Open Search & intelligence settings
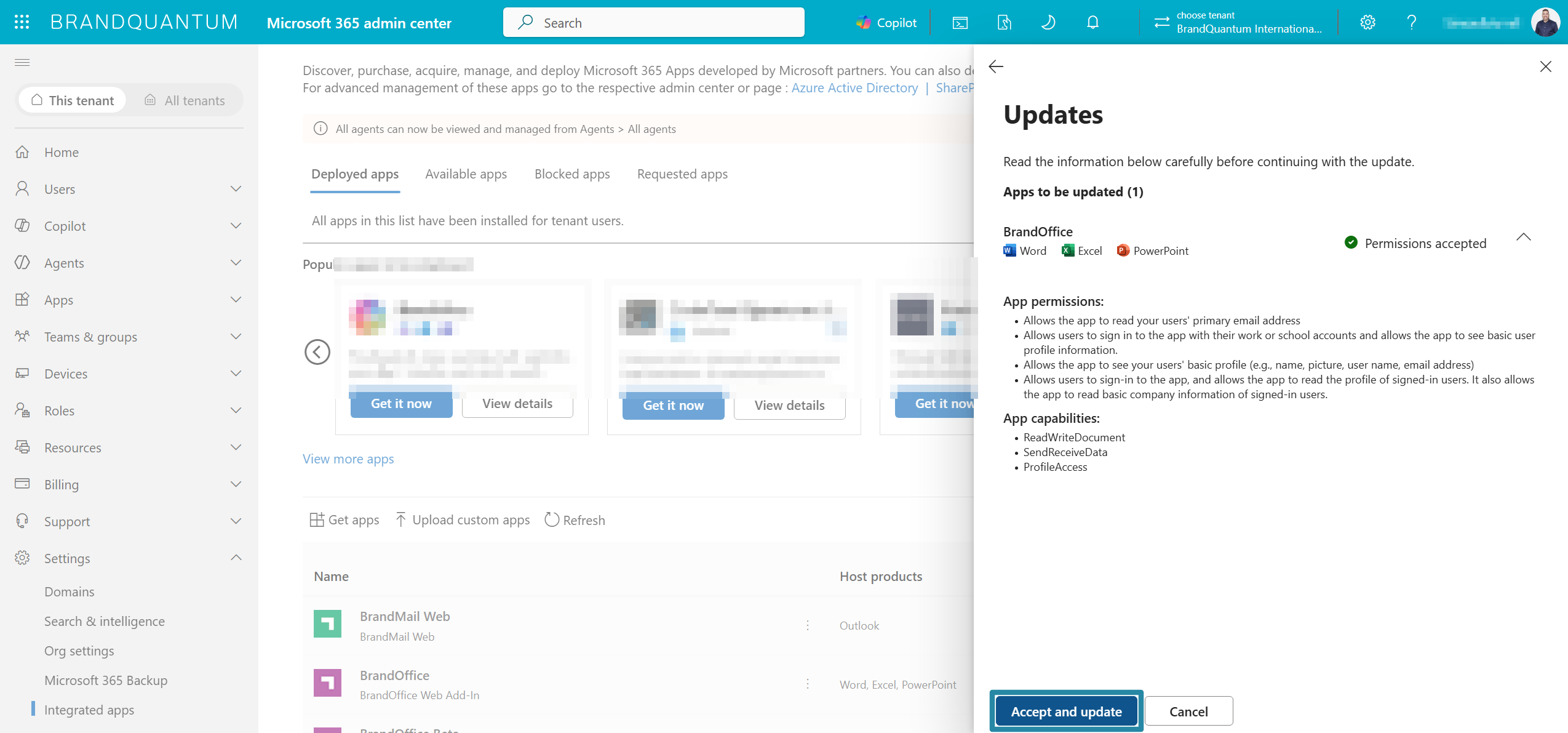 tap(105, 621)
